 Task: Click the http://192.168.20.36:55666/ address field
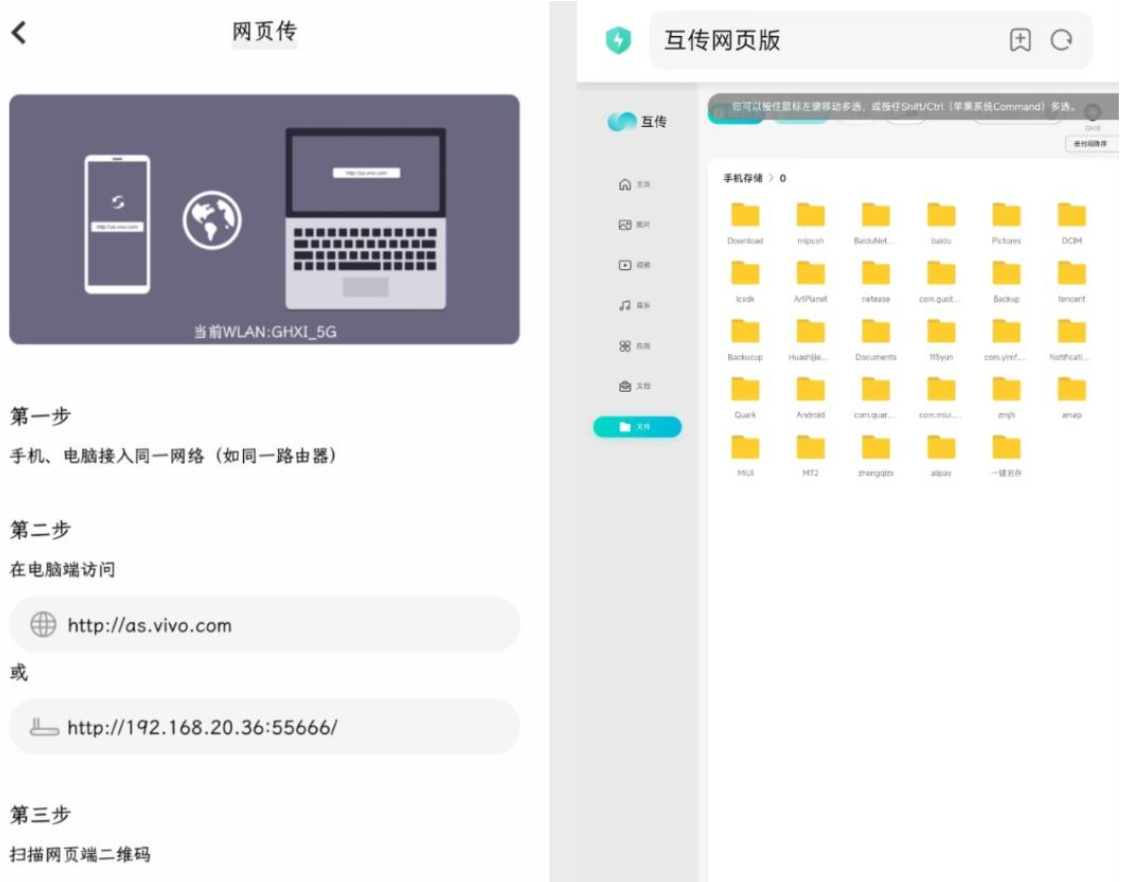tap(264, 727)
